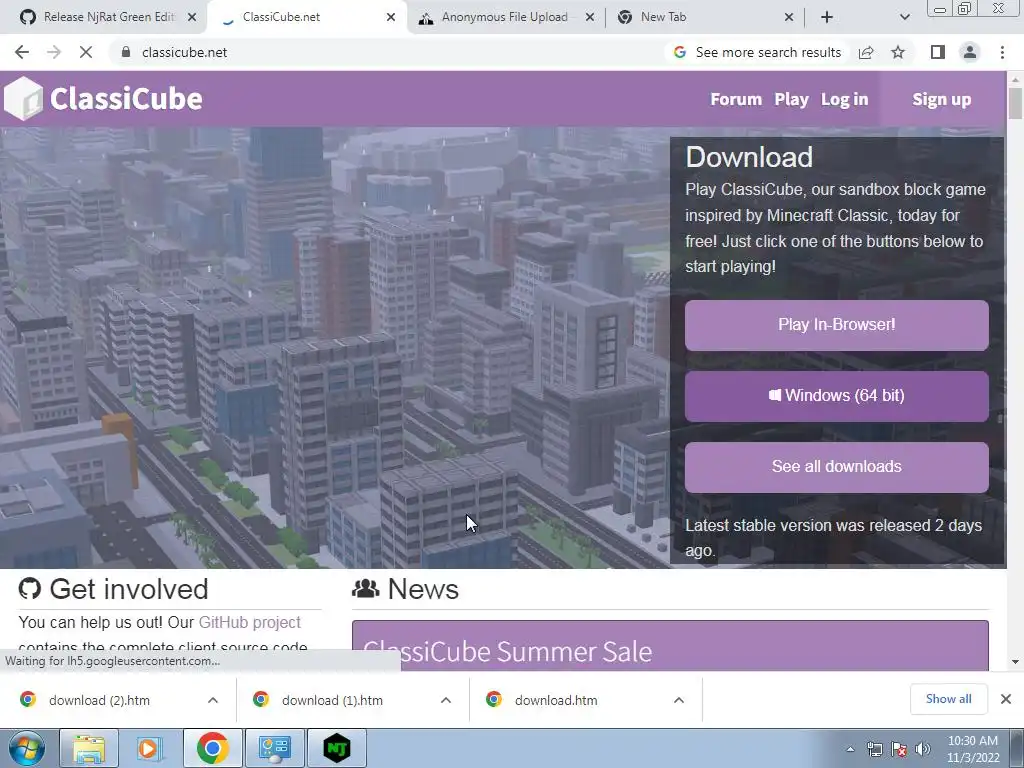Open the browser side panel icon
Image resolution: width=1024 pixels, height=768 pixels.
tap(938, 52)
